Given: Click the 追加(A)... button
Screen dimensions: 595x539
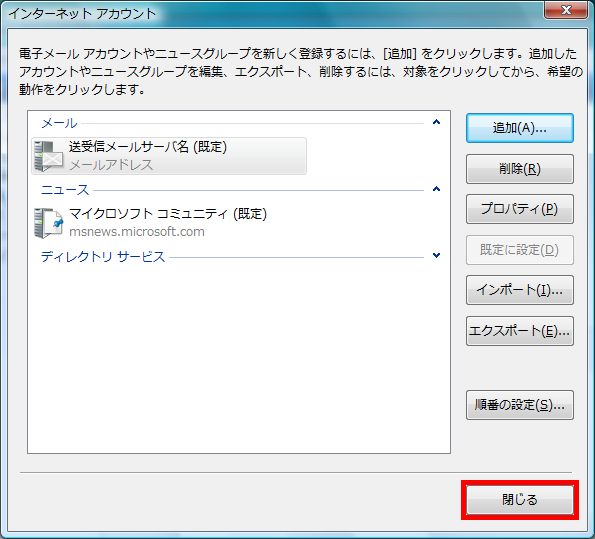Looking at the screenshot, I should point(519,128).
